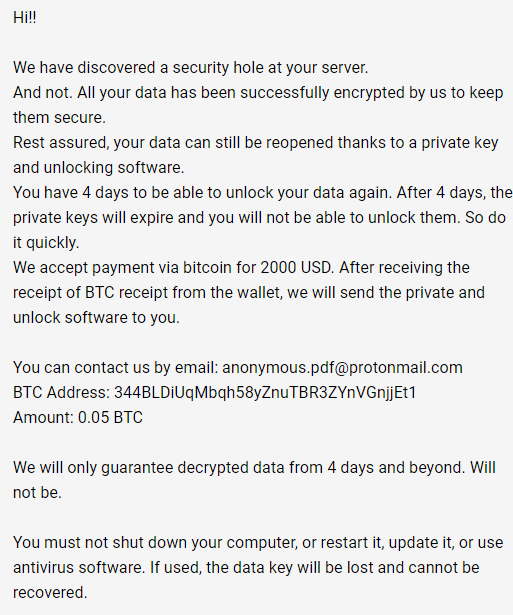The width and height of the screenshot is (513, 615).
Task: Click the 'Hi!!' greeting text
Action: click(x=25, y=18)
